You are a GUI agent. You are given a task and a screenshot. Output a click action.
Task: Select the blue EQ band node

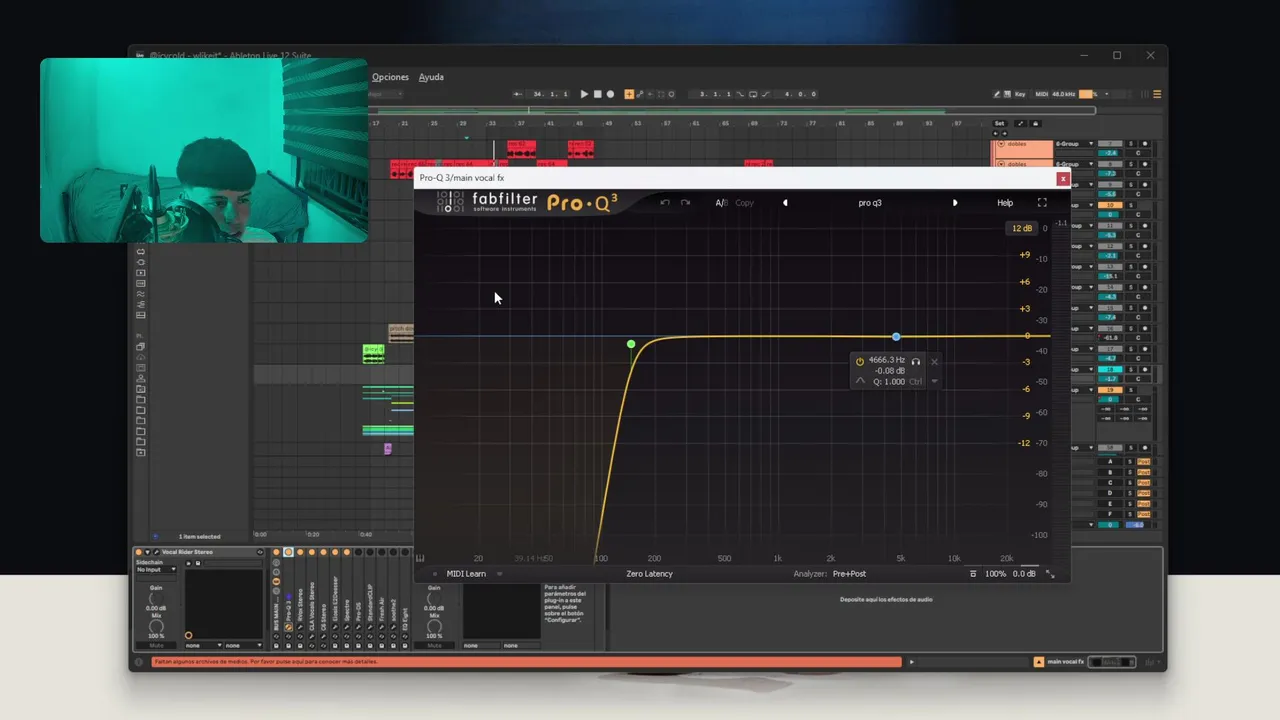896,337
